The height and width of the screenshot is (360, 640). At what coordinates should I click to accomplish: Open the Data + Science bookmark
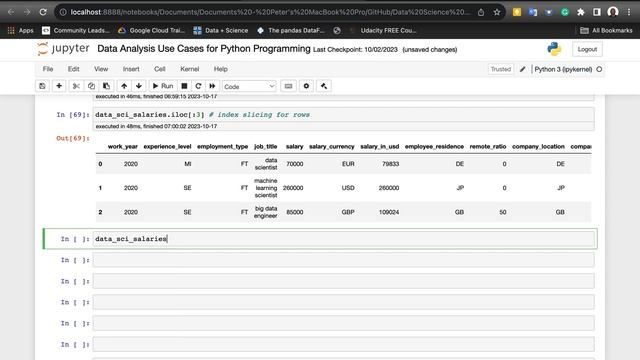pos(221,30)
